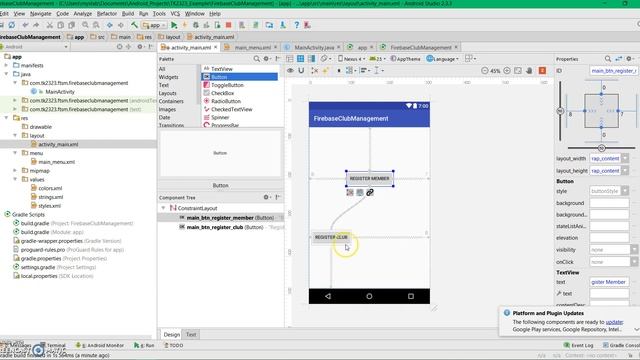Select Layouts category in Palette
The height and width of the screenshot is (360, 640).
pos(168,93)
